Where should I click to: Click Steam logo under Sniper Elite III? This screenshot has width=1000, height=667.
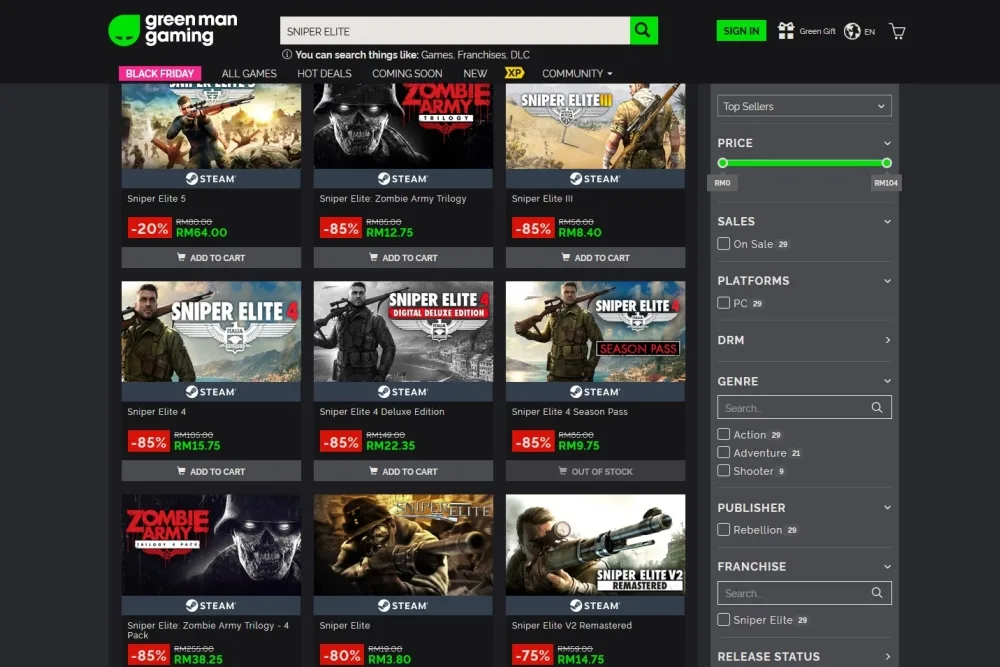coord(595,179)
